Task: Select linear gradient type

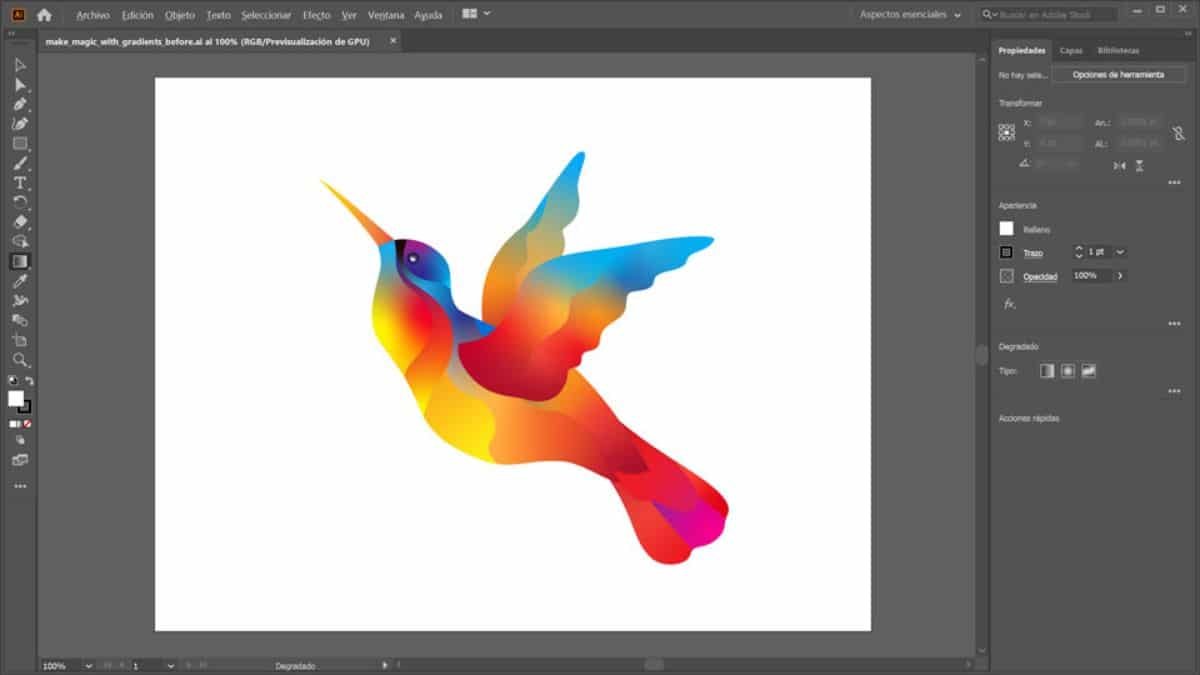Action: (x=1047, y=371)
